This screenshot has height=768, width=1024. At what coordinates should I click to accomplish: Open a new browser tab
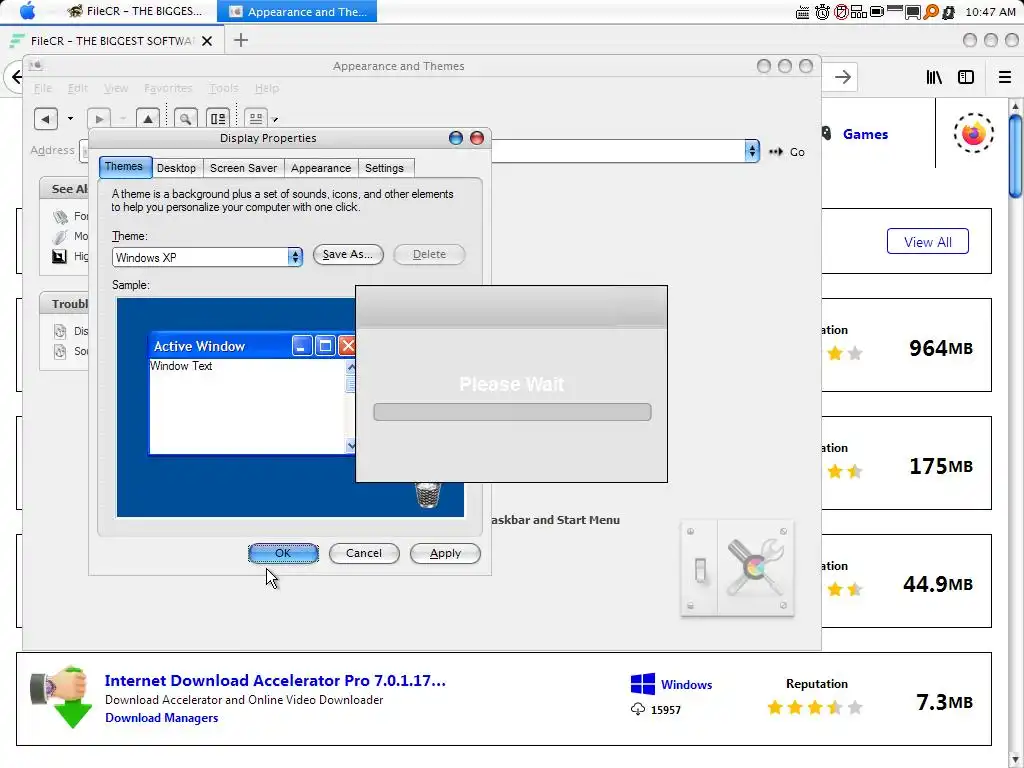(241, 40)
